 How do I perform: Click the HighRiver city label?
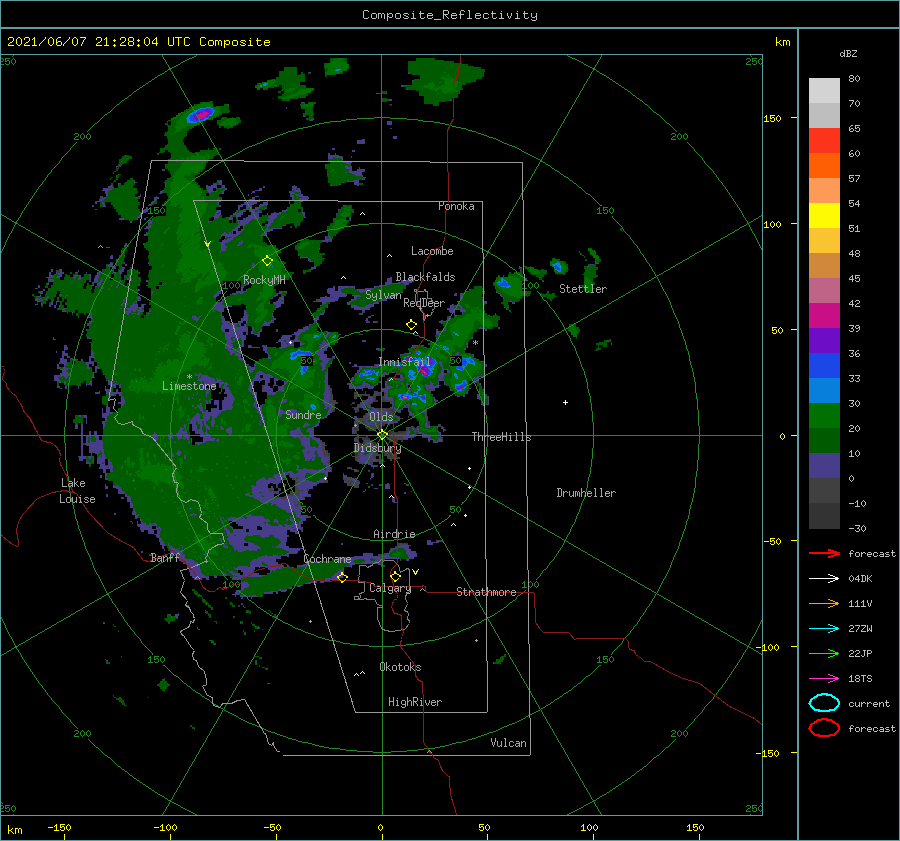tap(415, 702)
